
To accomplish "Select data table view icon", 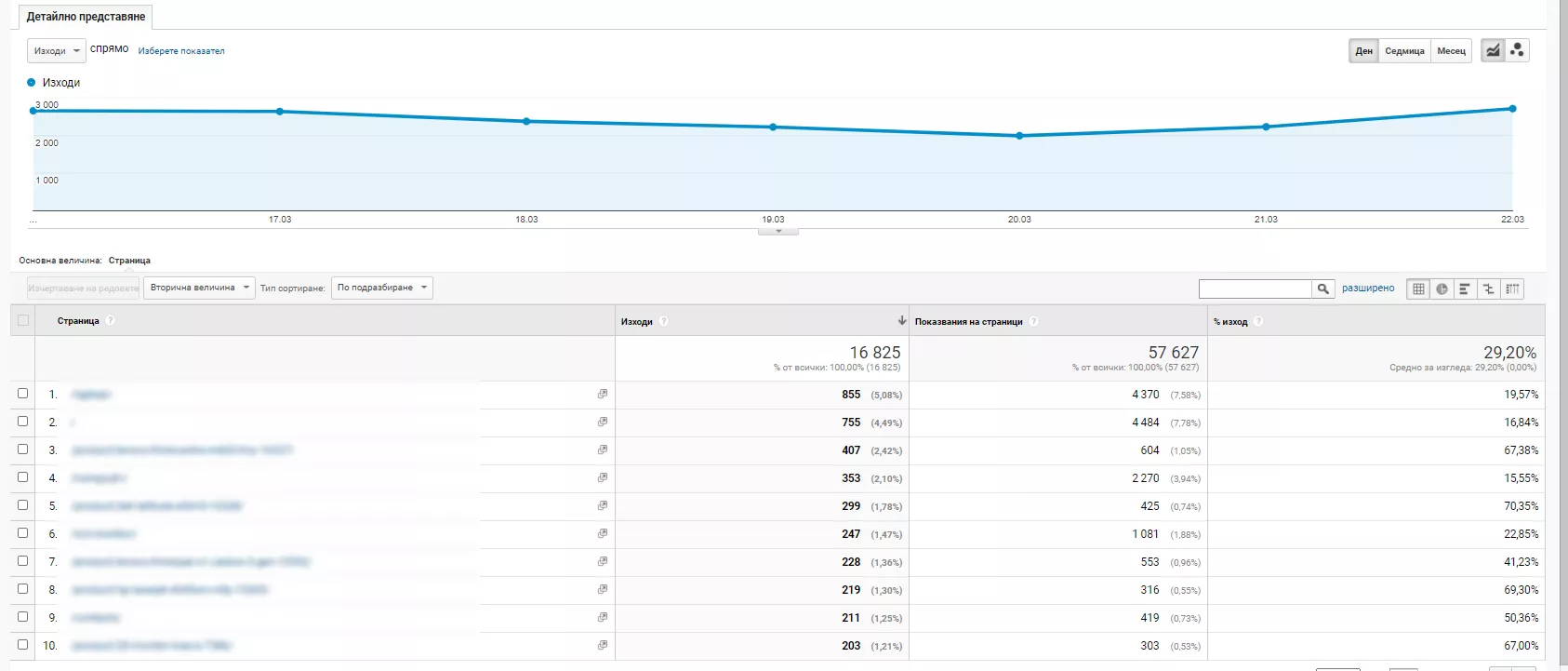I will pyautogui.click(x=1418, y=289).
